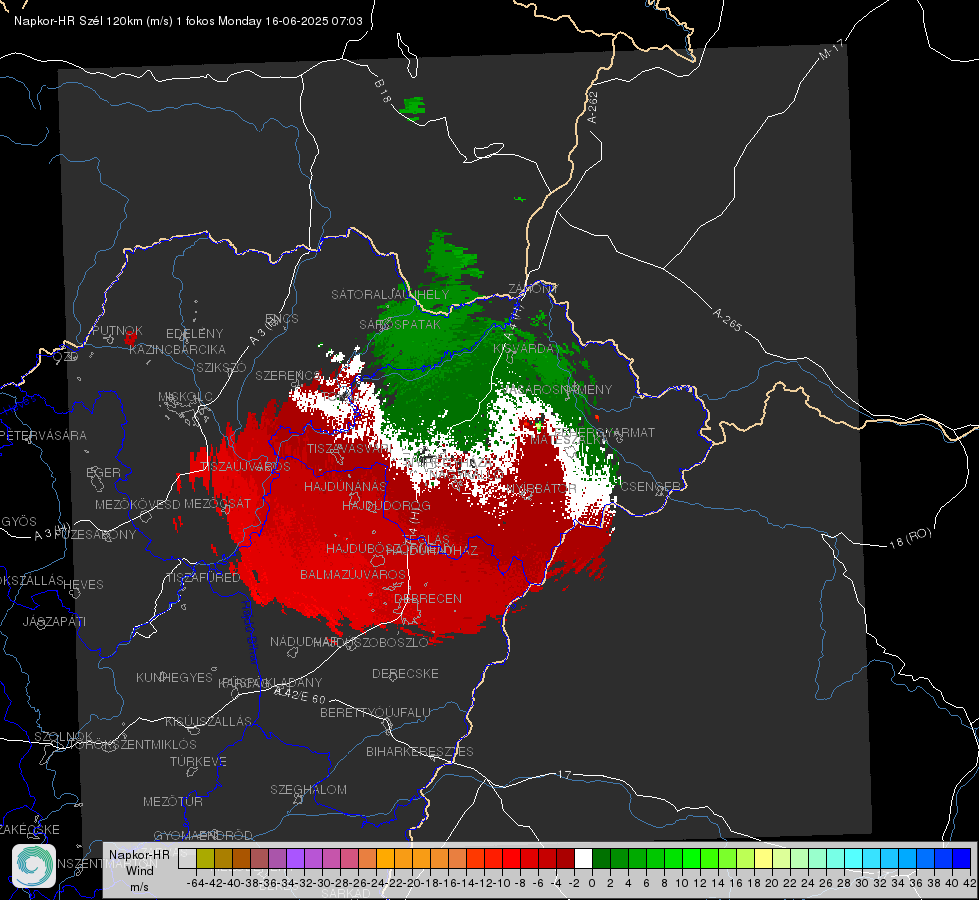Select the 18 (RO) road label
Viewport: 979px width, 900px height.
click(x=910, y=538)
